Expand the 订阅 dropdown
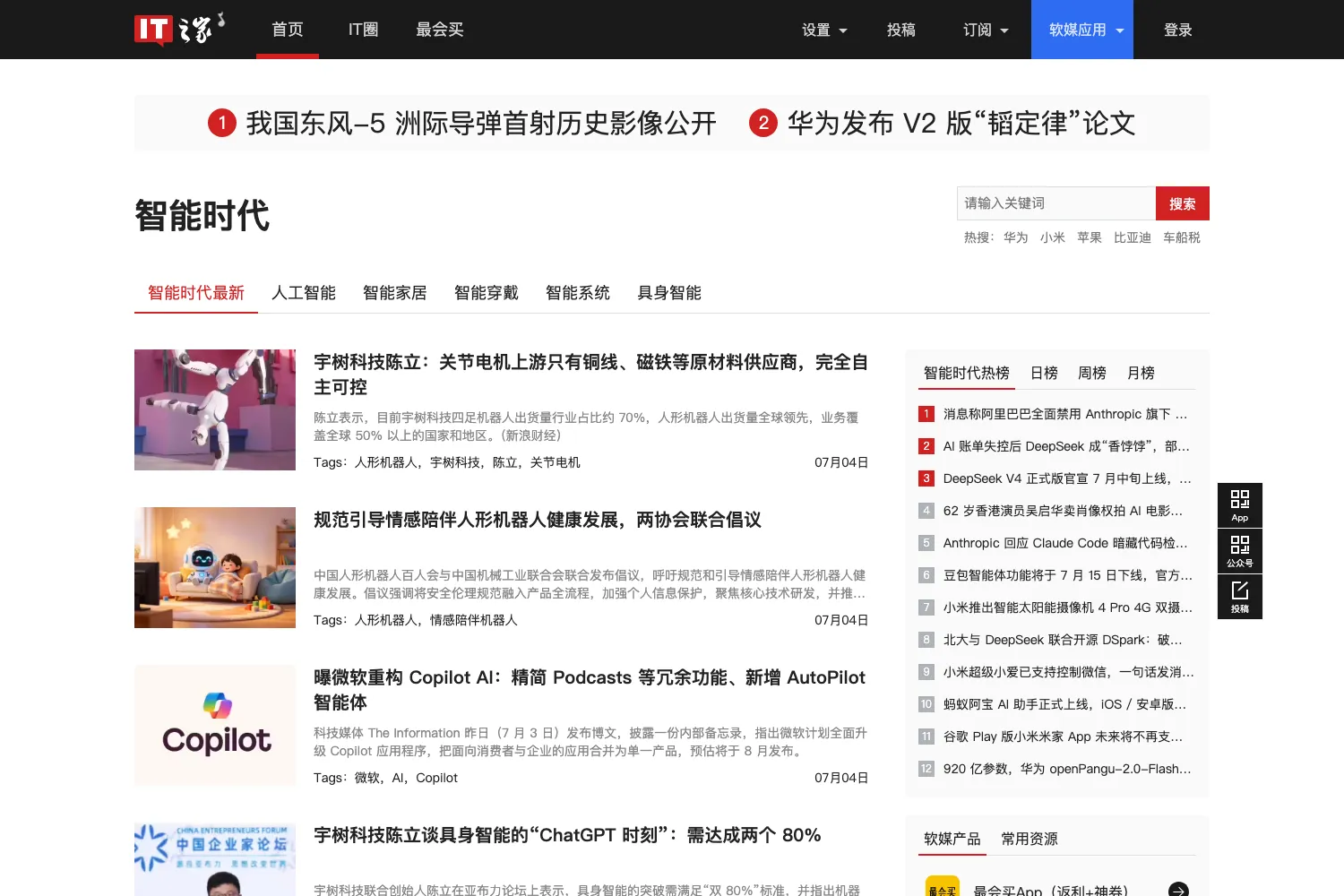Screen dimensions: 1344x896 pos(986,30)
